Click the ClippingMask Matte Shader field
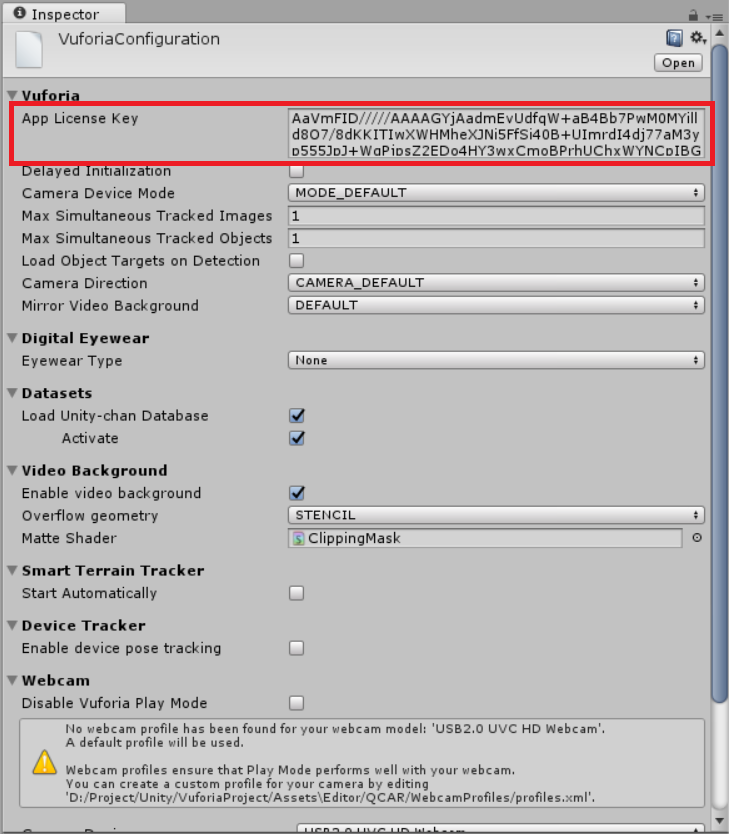 click(x=485, y=538)
